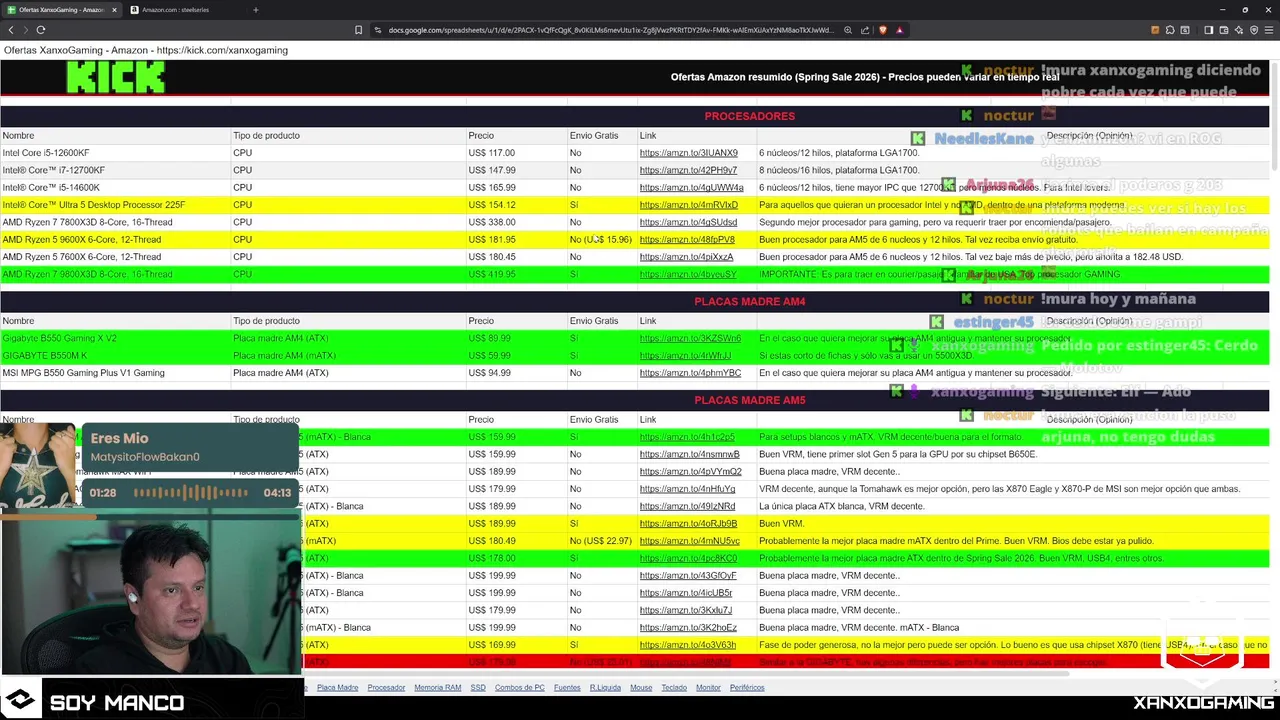
Task: Open the Ryzen 5 9600X Amazon link
Action: click(x=687, y=240)
